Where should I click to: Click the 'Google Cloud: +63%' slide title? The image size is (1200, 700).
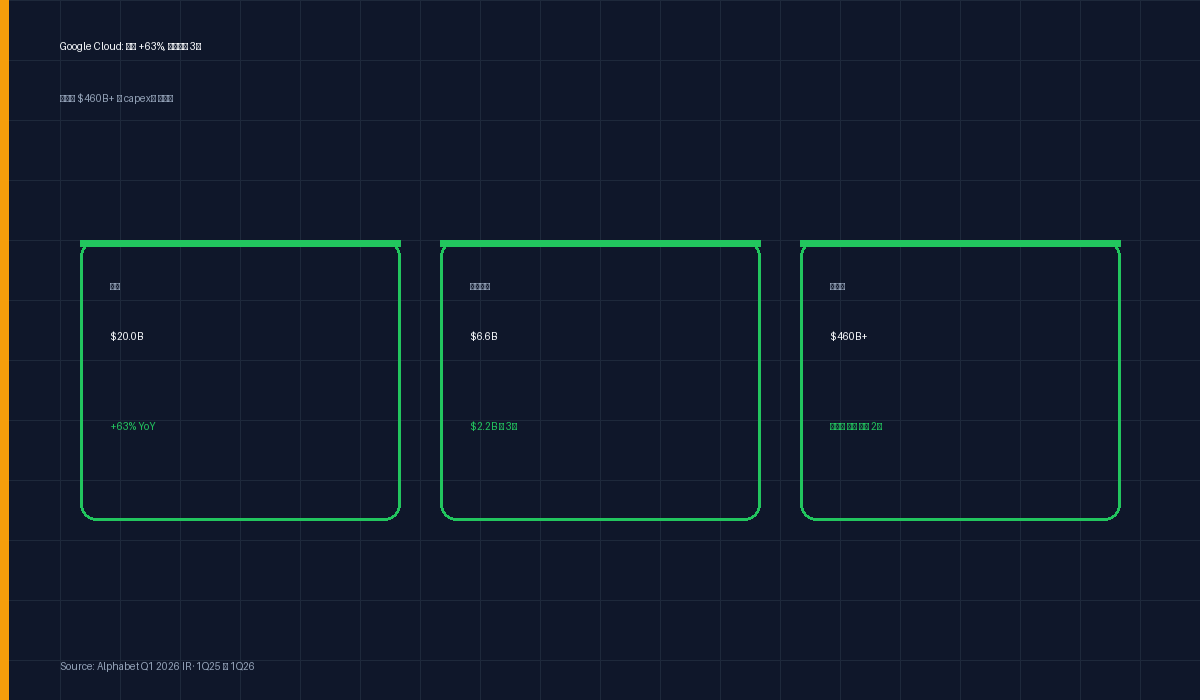(130, 47)
